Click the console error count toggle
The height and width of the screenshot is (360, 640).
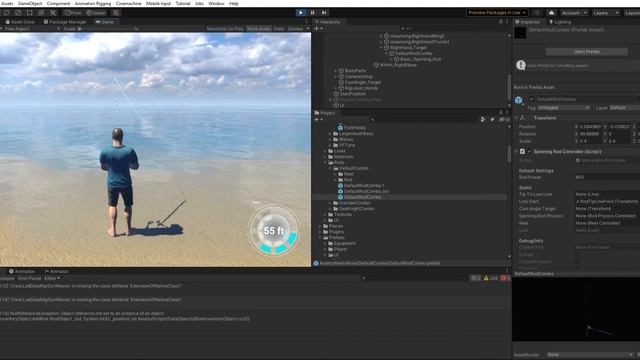pos(504,278)
